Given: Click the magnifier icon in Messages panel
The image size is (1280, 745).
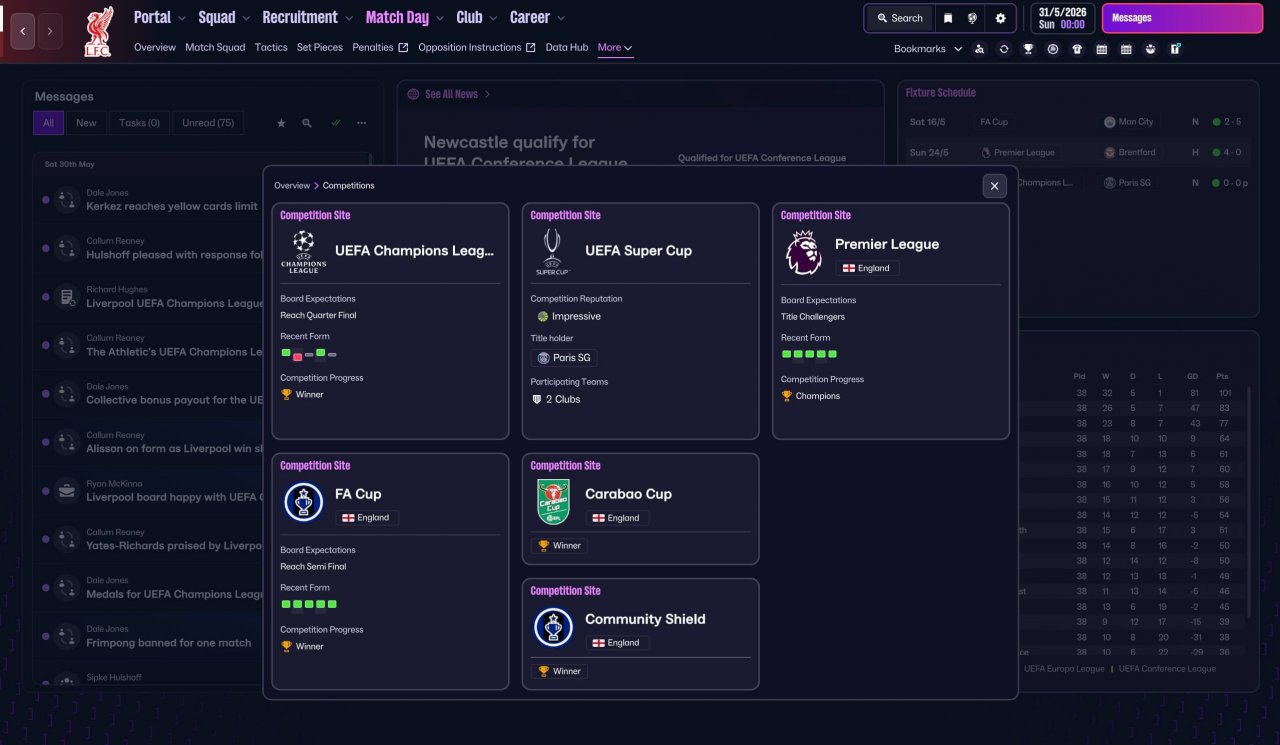Looking at the screenshot, I should [x=307, y=123].
